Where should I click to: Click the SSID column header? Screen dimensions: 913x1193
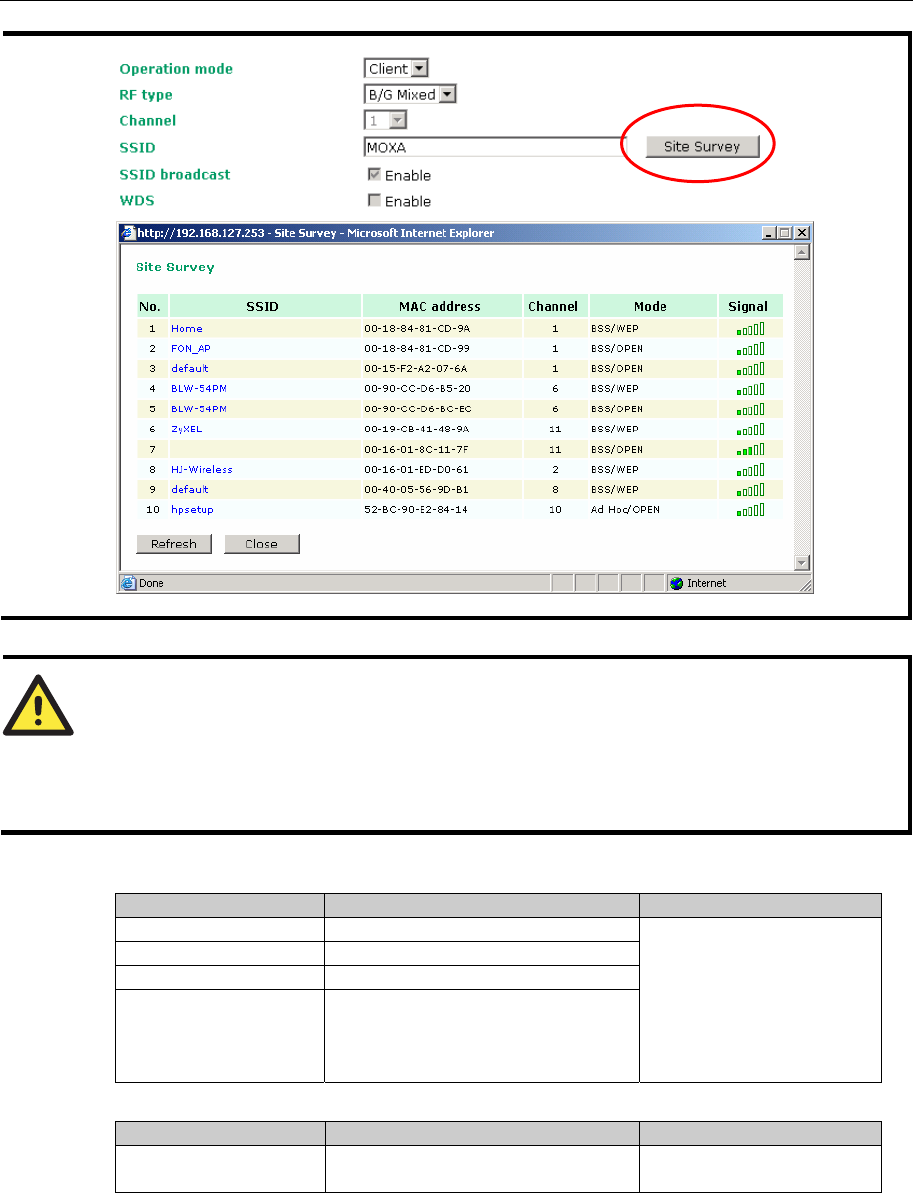(x=265, y=306)
